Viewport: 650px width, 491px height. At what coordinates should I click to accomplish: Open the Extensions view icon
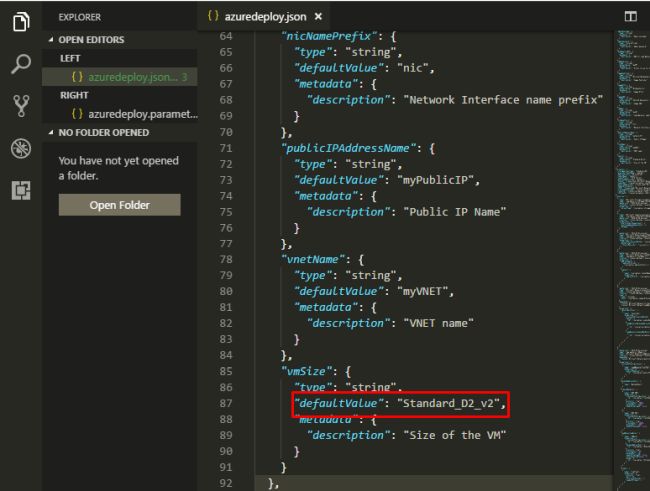click(x=21, y=190)
